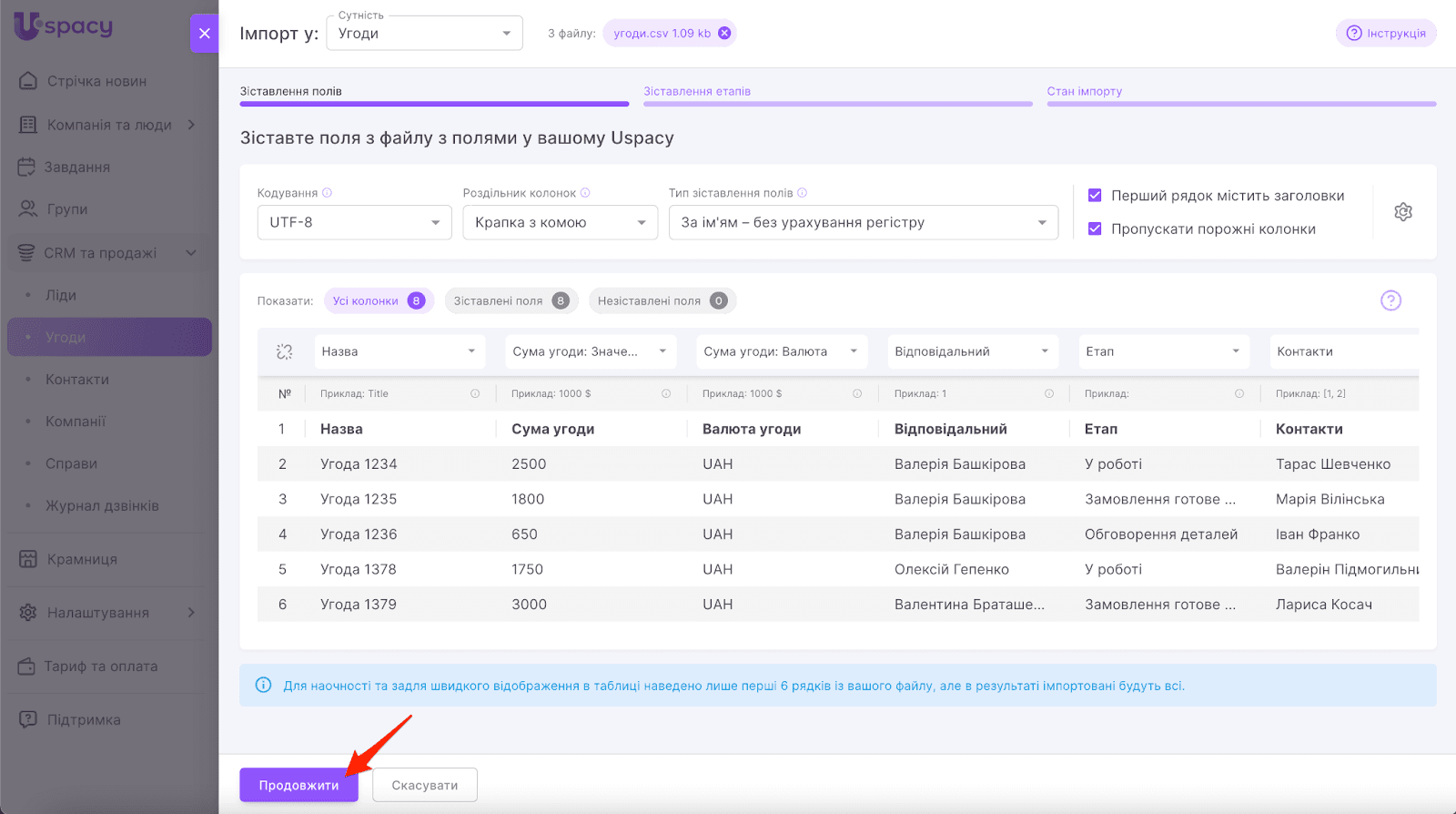Switch to Зіставлення етапів step tab
Image resolution: width=1456 pixels, height=814 pixels.
point(697,91)
